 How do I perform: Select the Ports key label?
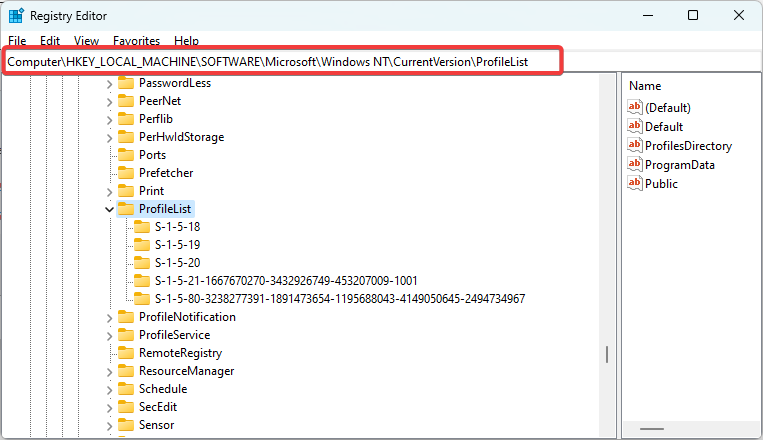coord(152,155)
